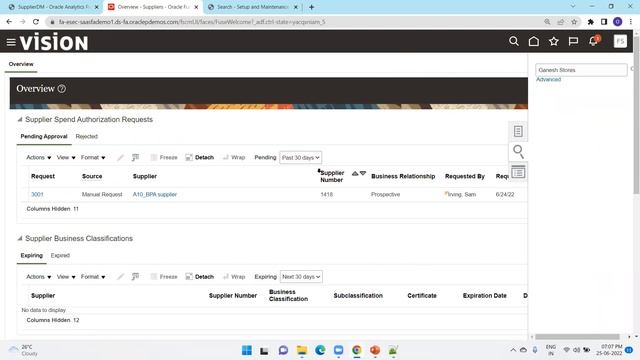This screenshot has width=640, height=360.
Task: Click edit pencil icon in Business Classifications toolbar
Action: point(120,277)
